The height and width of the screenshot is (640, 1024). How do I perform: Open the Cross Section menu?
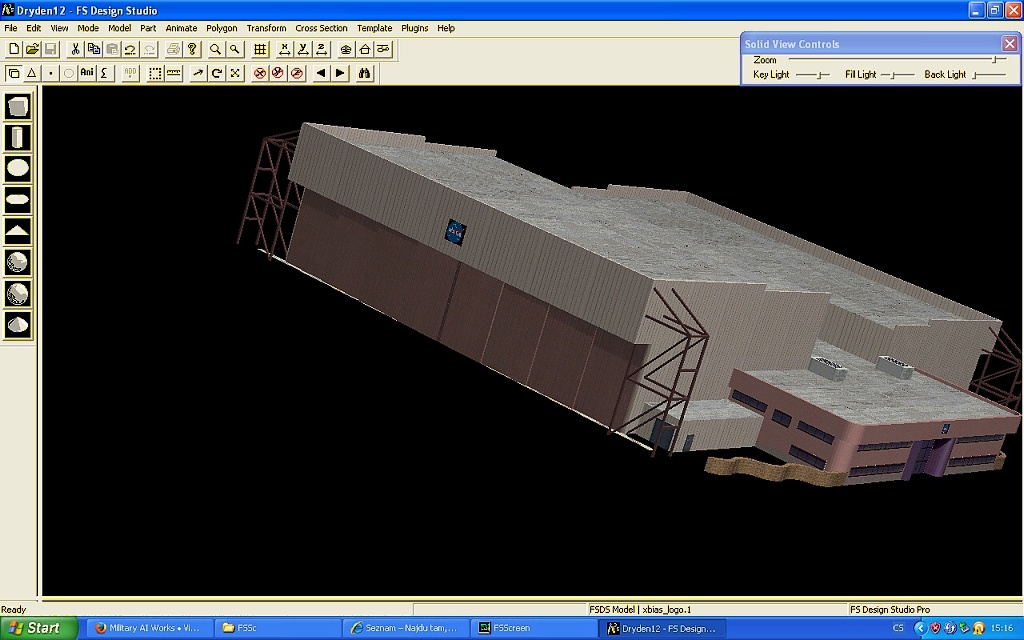pos(321,28)
